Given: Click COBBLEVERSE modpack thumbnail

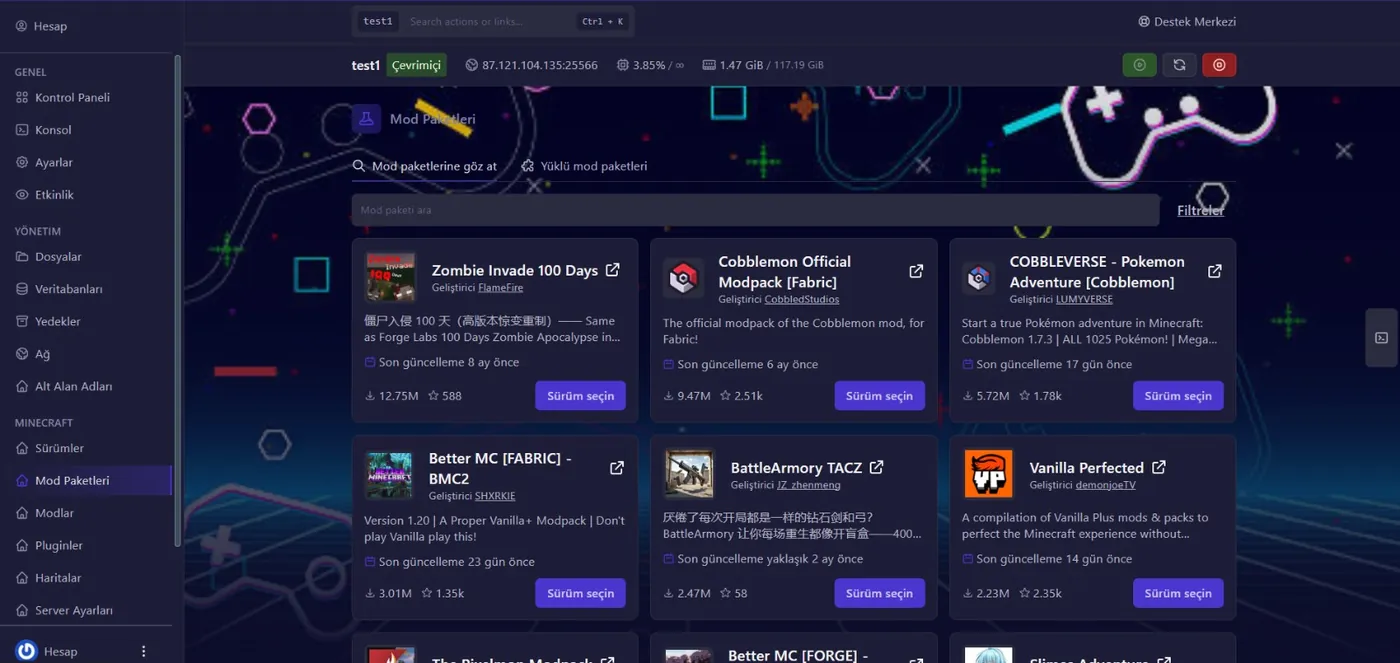Looking at the screenshot, I should 979,278.
